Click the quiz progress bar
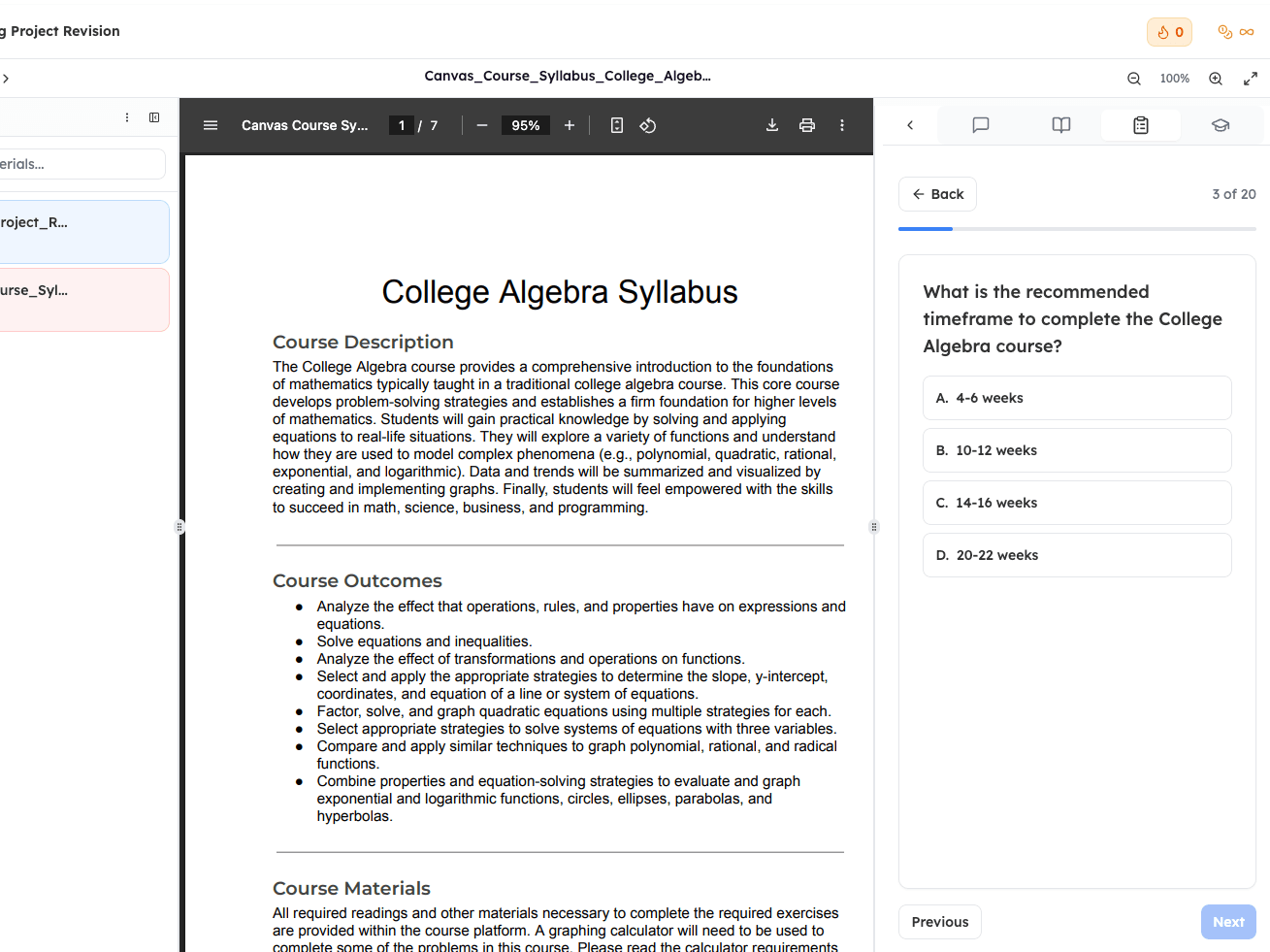The height and width of the screenshot is (952, 1270). 1077,229
